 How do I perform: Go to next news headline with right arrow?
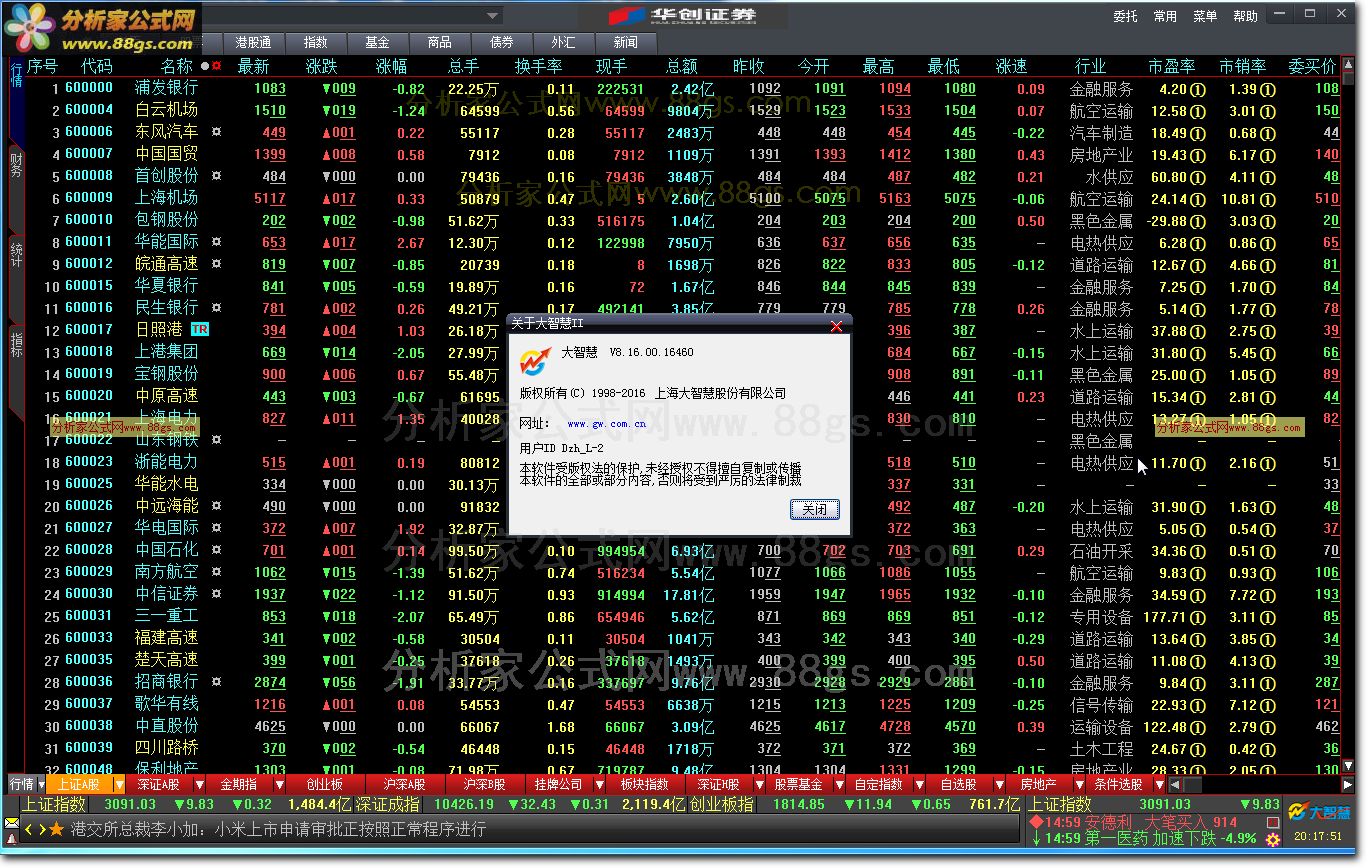coord(42,829)
